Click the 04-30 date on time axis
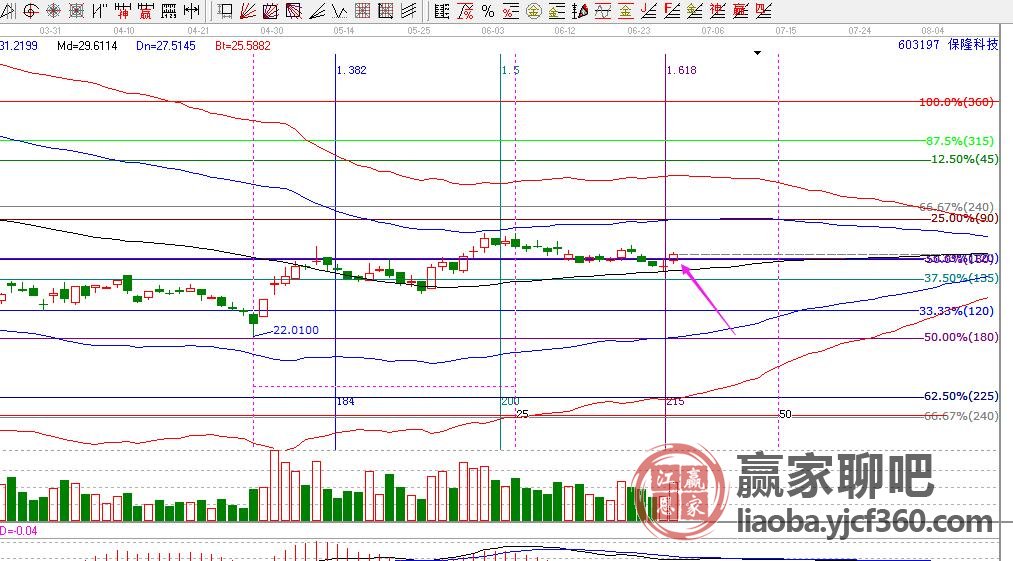Viewport: 1013px width, 561px height. [271, 30]
